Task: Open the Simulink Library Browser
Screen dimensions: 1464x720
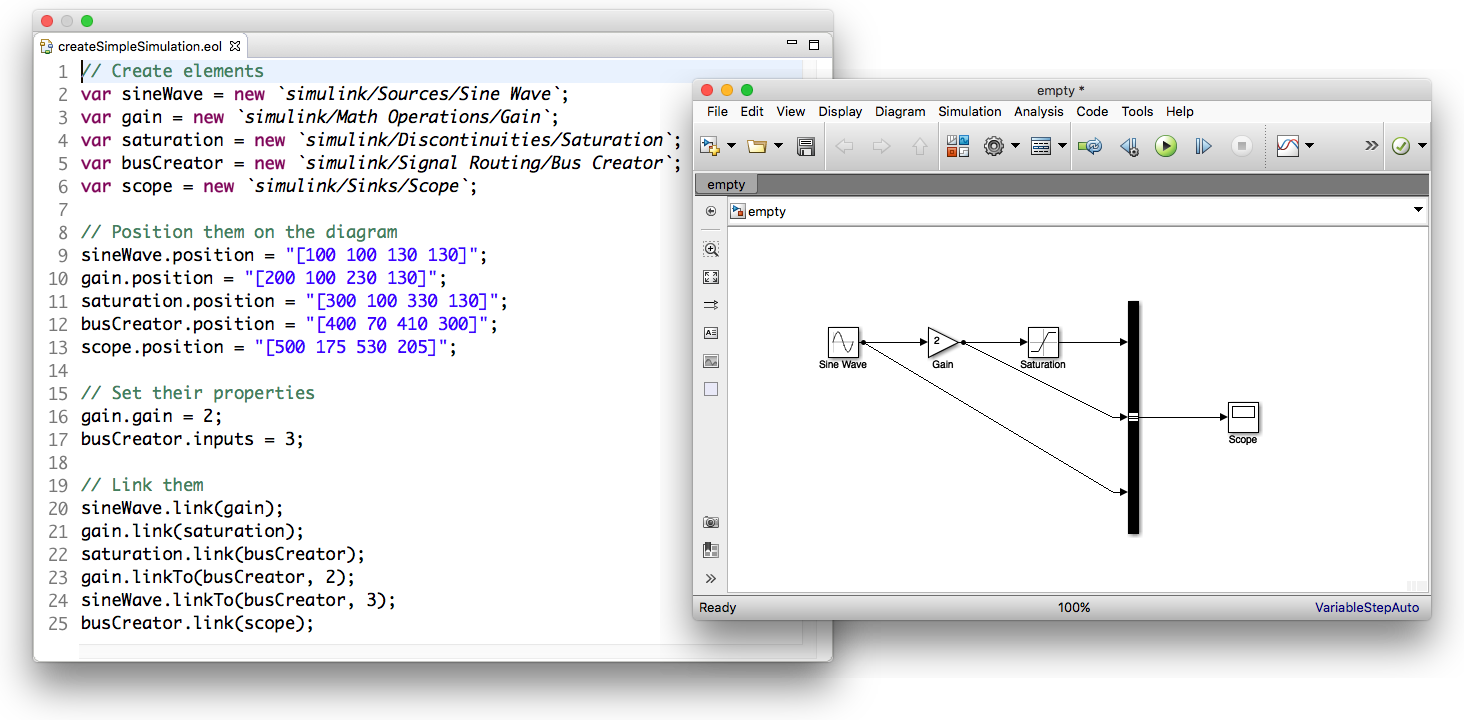Action: (x=957, y=146)
